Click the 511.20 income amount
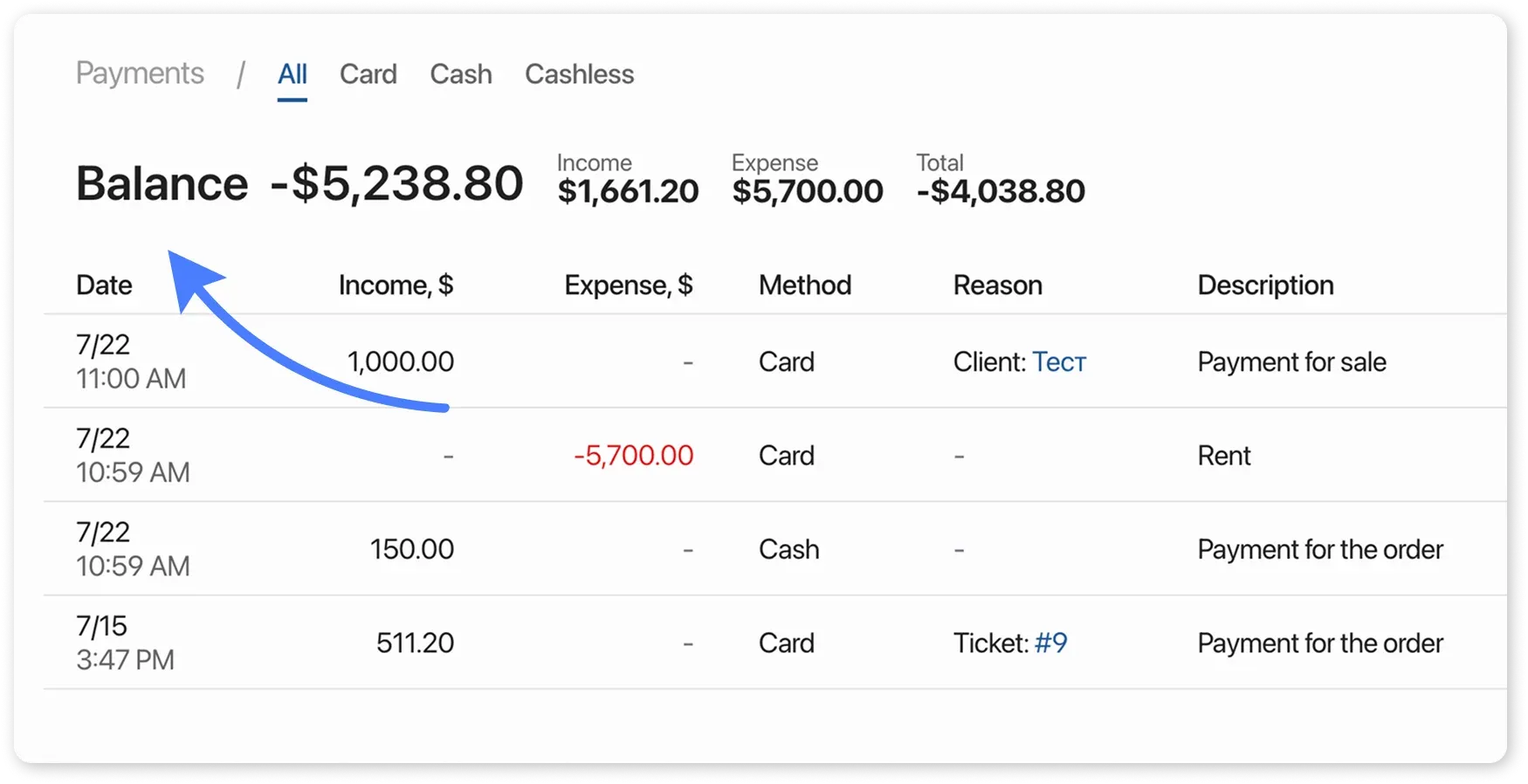This screenshot has height=784, width=1528. [x=415, y=643]
